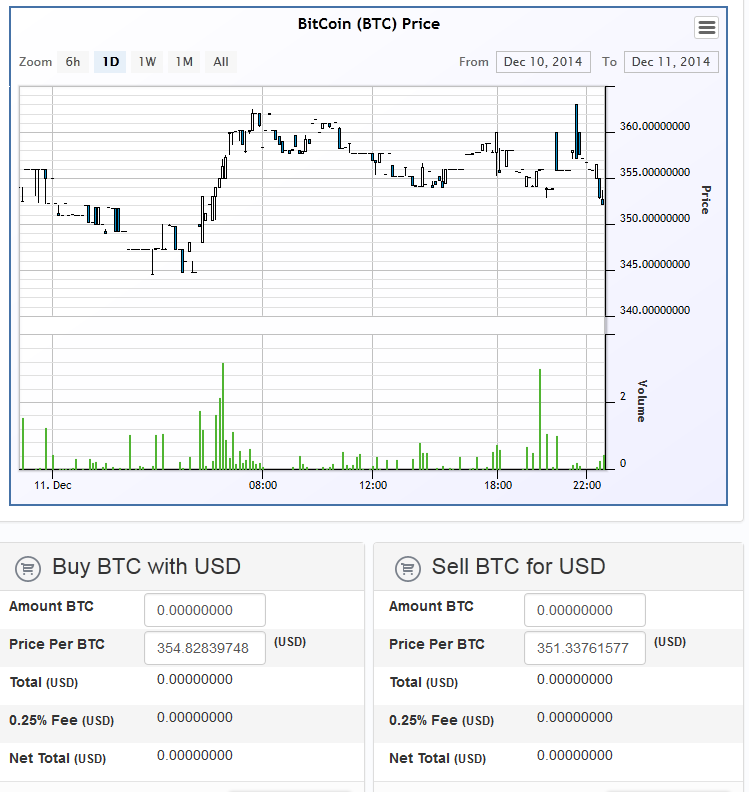Edit the To date field Dec 11, 2014
The image size is (749, 794).
671,62
